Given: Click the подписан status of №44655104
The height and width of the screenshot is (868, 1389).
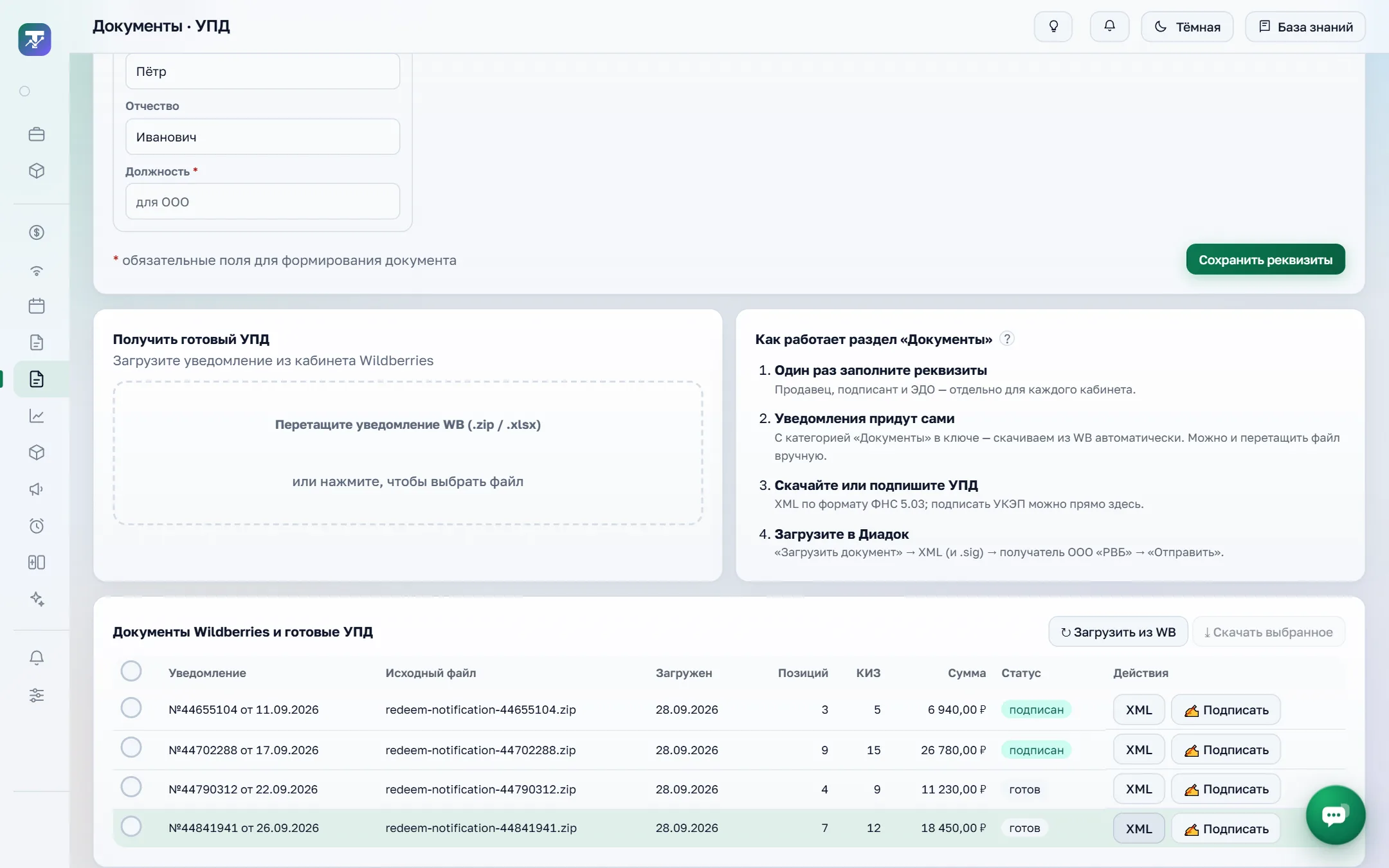Looking at the screenshot, I should click(x=1036, y=710).
